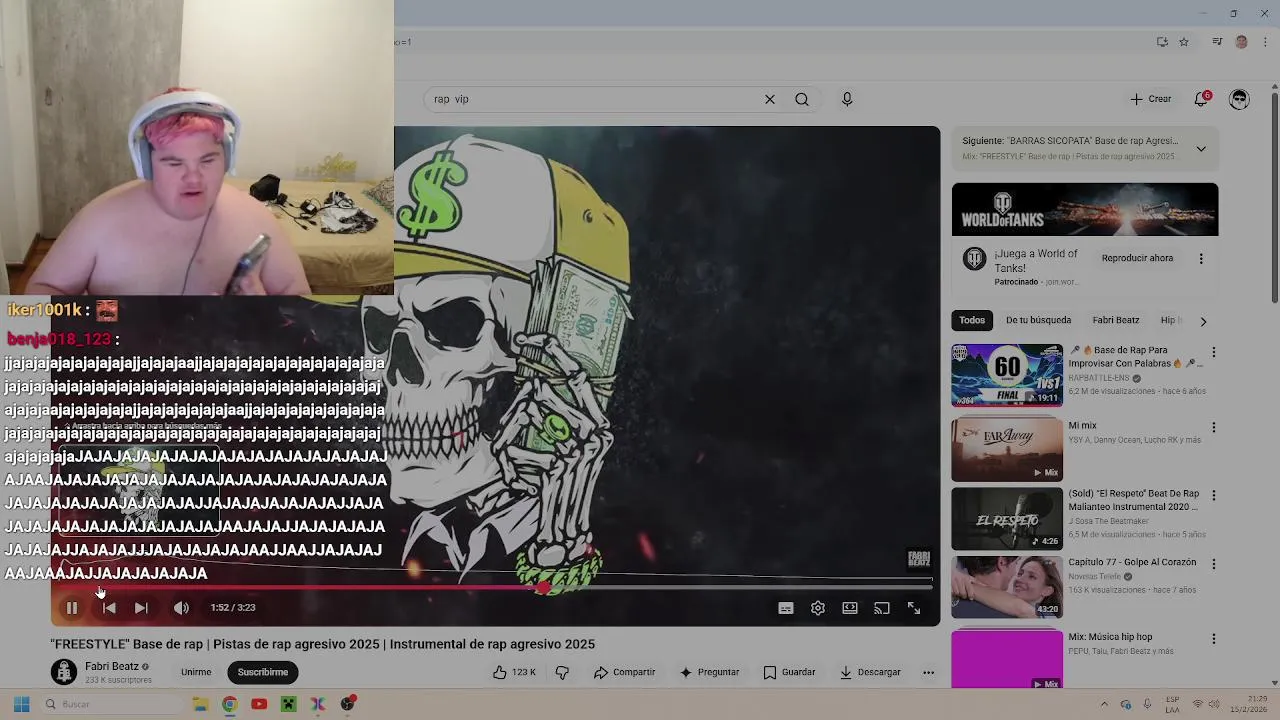The image size is (1280, 720).
Task: Install app icon in address bar
Action: click(1162, 42)
